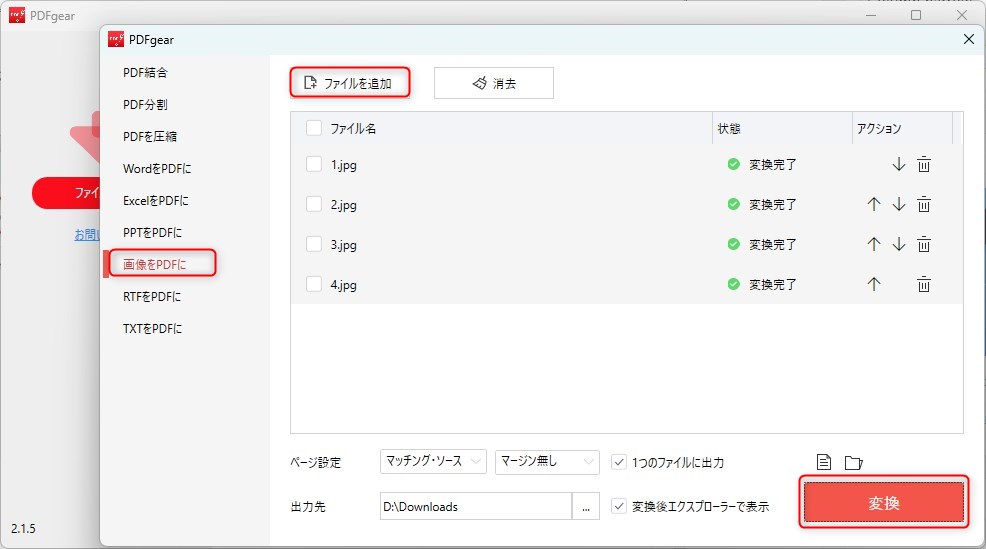Select the 4.jpg file name
The height and width of the screenshot is (549, 986).
click(x=343, y=284)
